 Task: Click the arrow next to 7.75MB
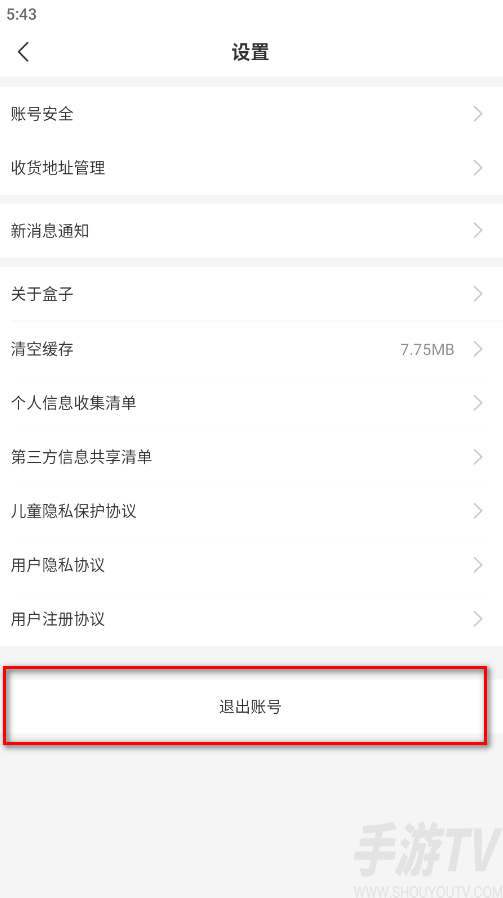pyautogui.click(x=478, y=349)
